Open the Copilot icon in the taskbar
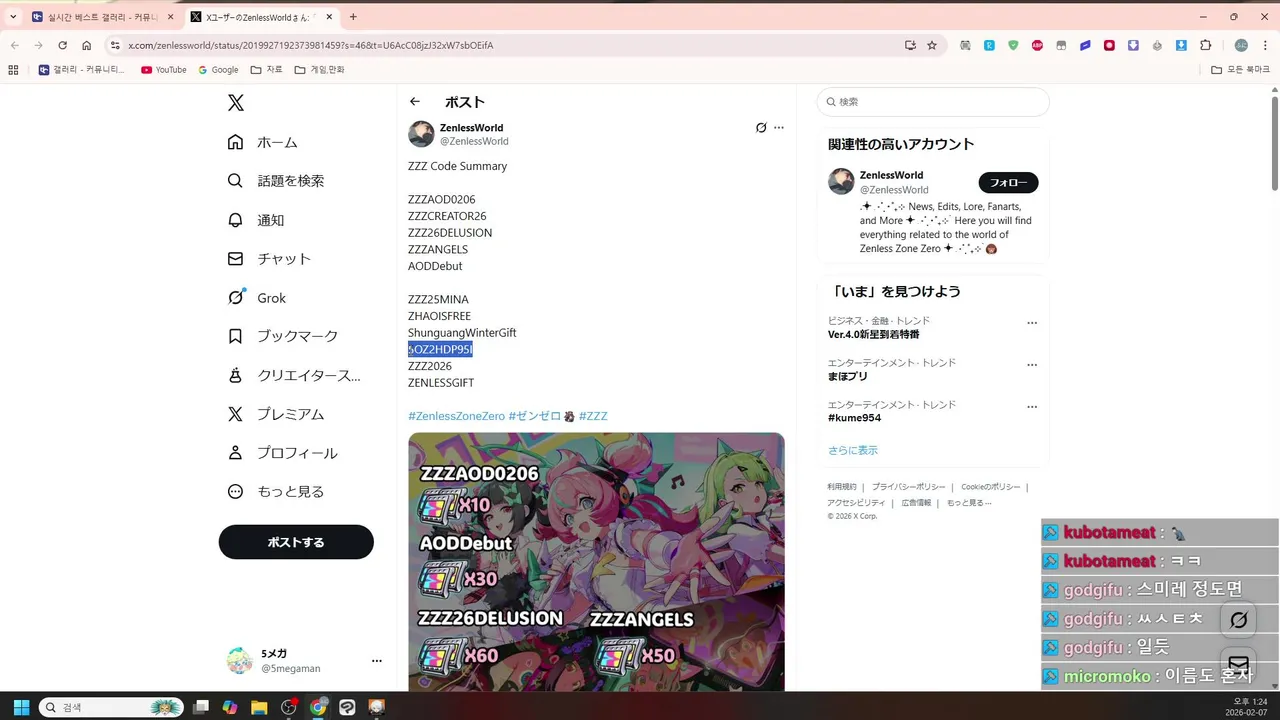Viewport: 1280px width, 720px height. pos(230,707)
